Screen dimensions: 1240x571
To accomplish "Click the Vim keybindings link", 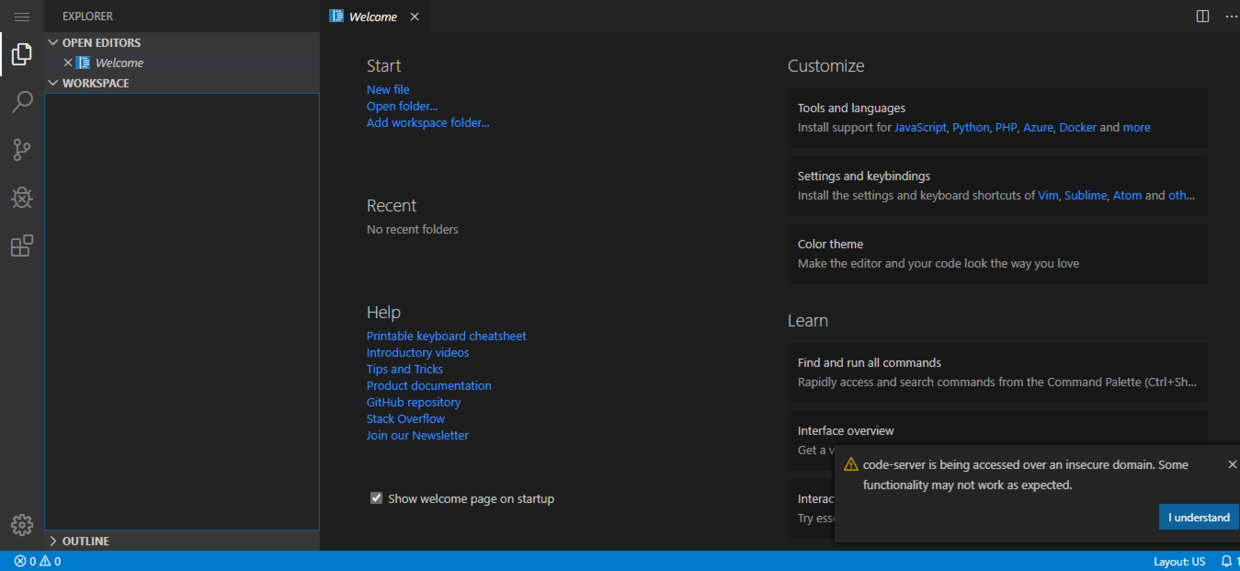I will pos(1048,196).
